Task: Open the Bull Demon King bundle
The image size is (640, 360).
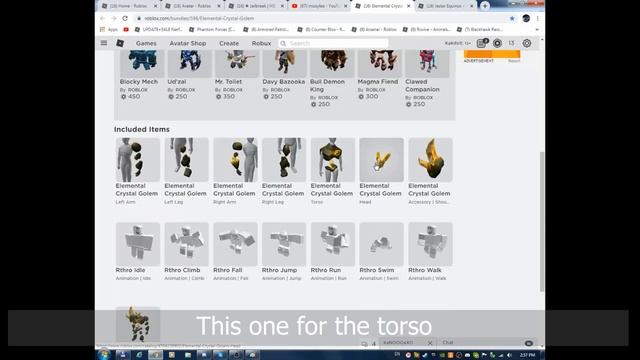Action: point(331,78)
